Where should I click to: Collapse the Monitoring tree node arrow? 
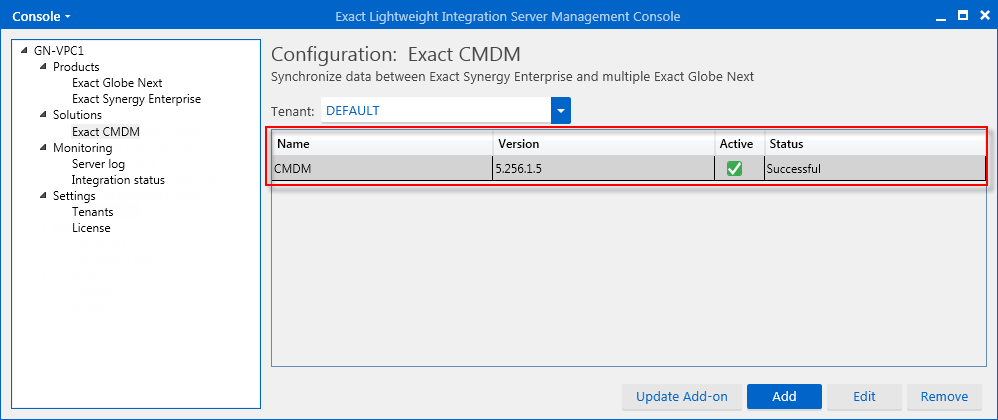point(43,148)
